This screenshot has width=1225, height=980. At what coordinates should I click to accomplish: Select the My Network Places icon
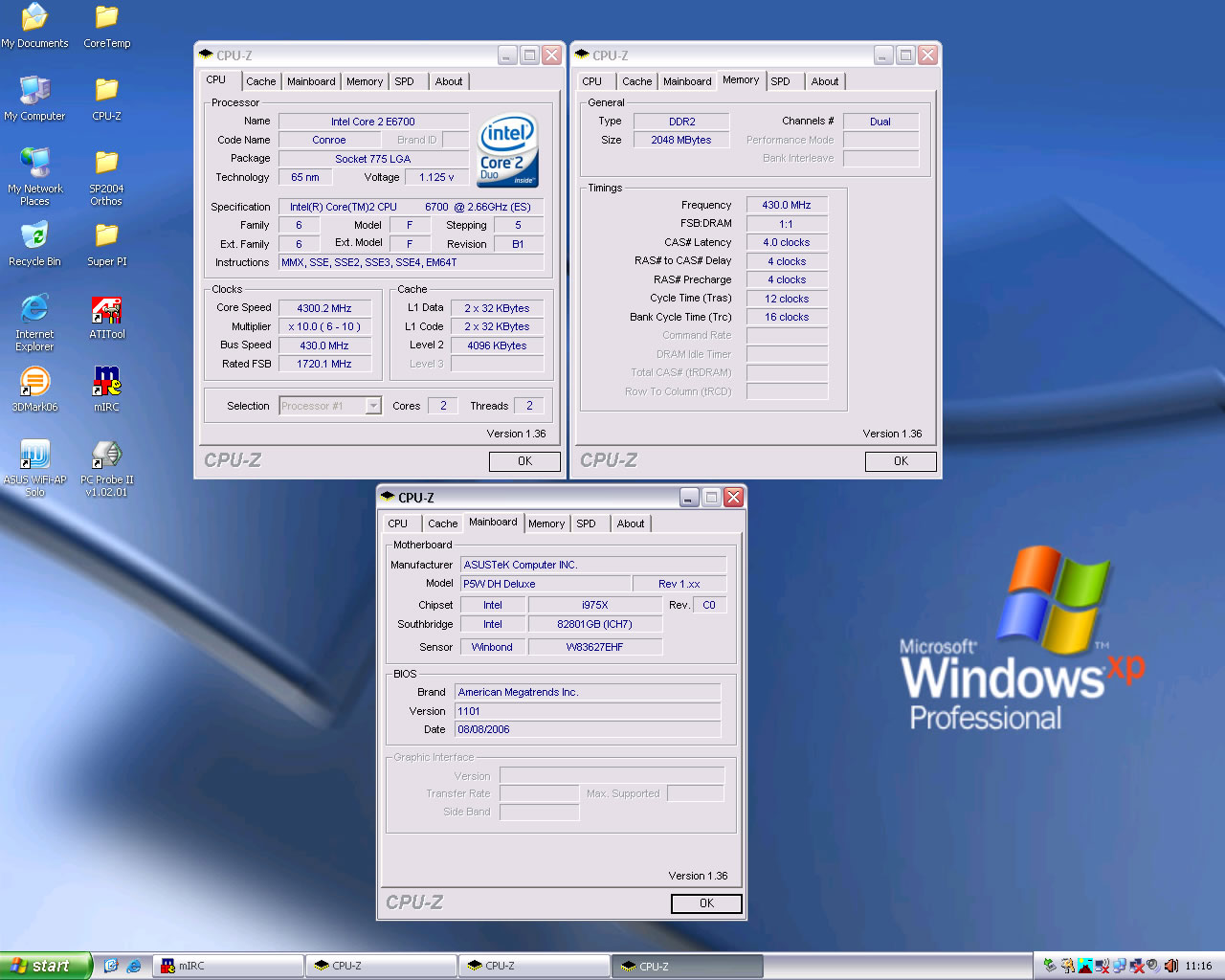pyautogui.click(x=34, y=176)
